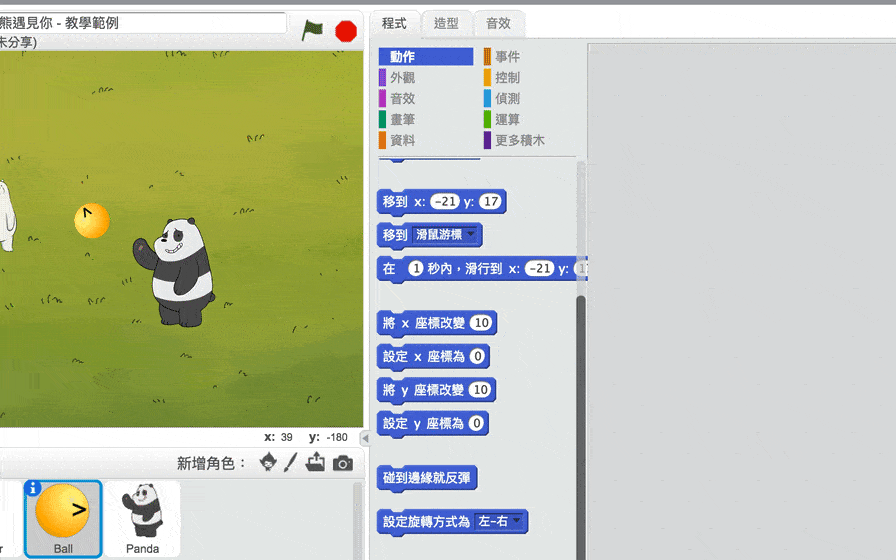Click the 新增角色 label
This screenshot has width=896, height=560.
[x=210, y=463]
